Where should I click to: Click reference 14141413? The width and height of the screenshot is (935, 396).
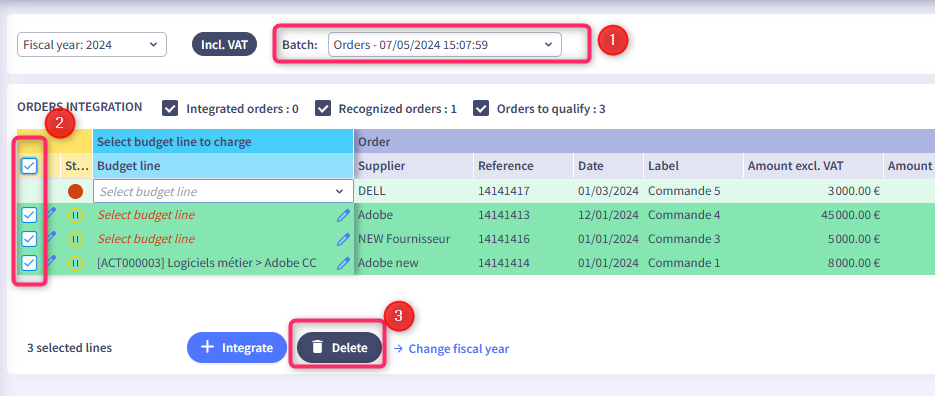tap(504, 215)
